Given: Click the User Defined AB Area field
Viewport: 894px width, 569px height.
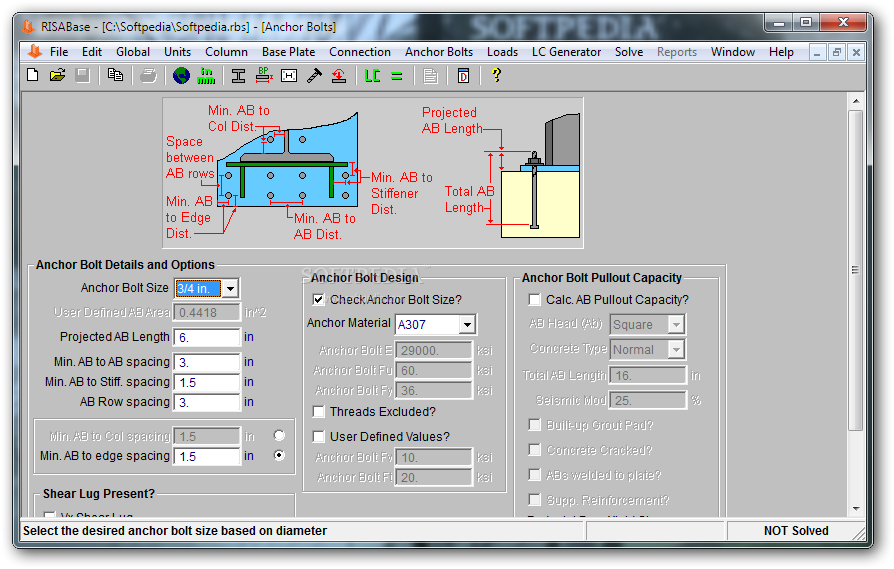Looking at the screenshot, I should tap(207, 312).
